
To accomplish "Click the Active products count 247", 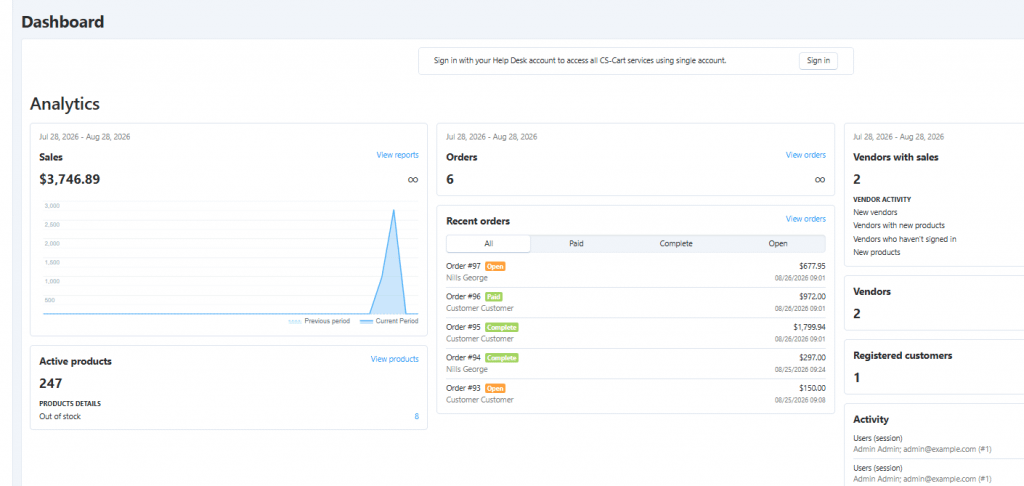I will pos(51,383).
